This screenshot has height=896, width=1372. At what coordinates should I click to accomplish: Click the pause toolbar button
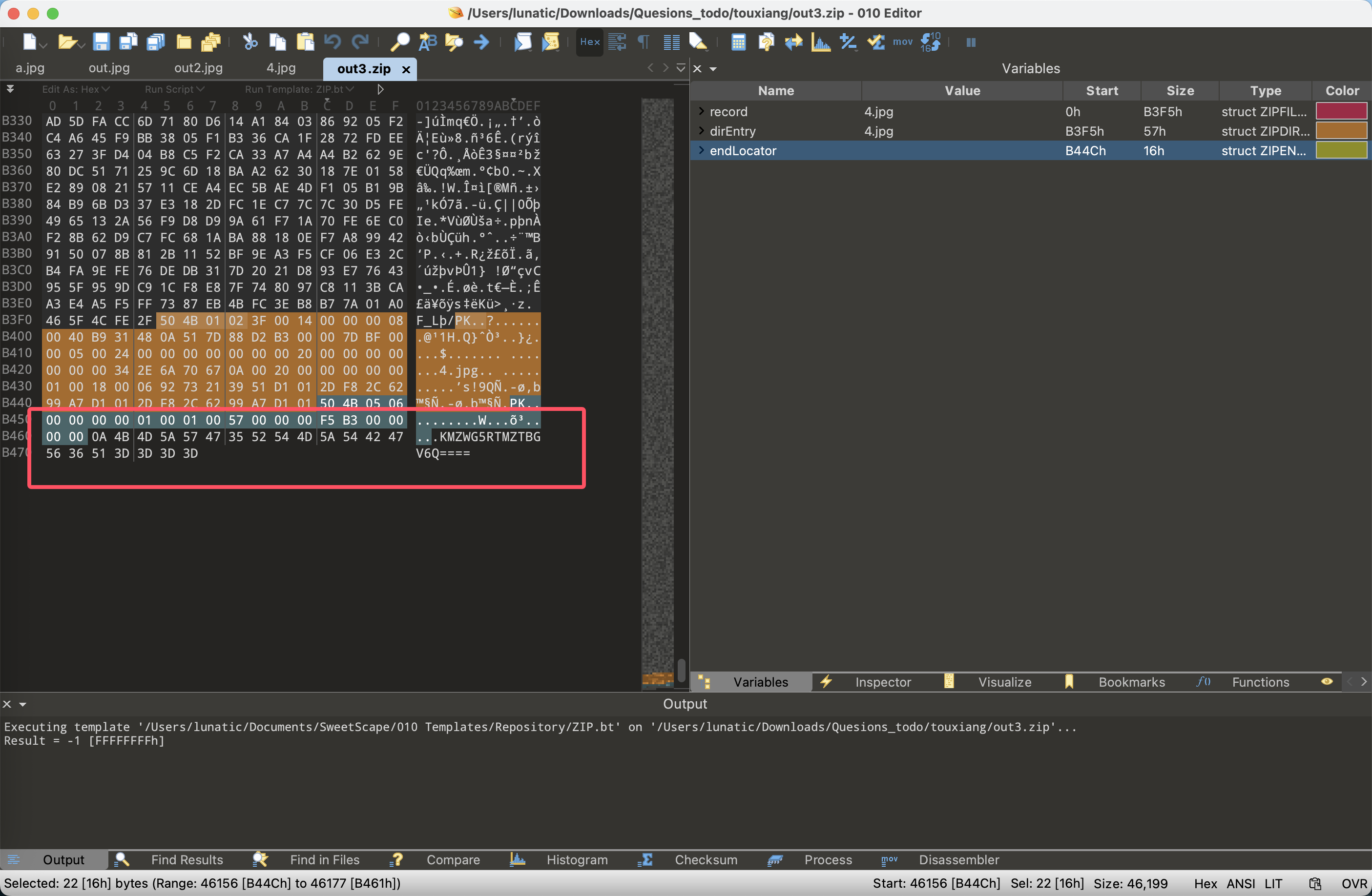click(x=971, y=42)
